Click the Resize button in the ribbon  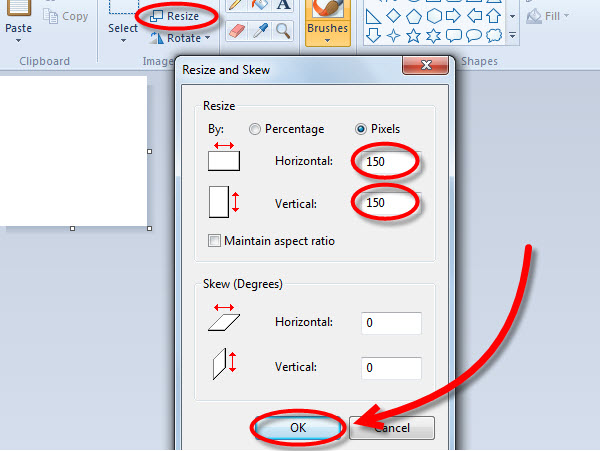tap(174, 17)
